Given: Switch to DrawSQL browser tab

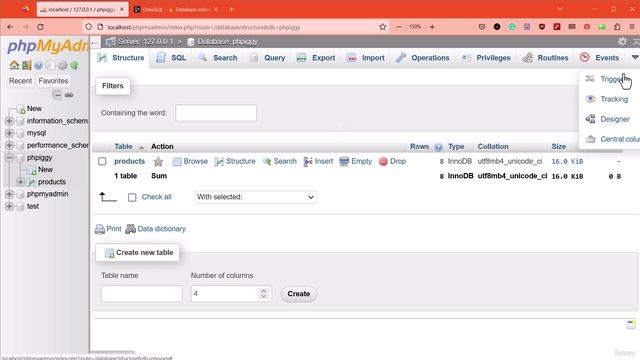Looking at the screenshot, I should pyautogui.click(x=177, y=9).
